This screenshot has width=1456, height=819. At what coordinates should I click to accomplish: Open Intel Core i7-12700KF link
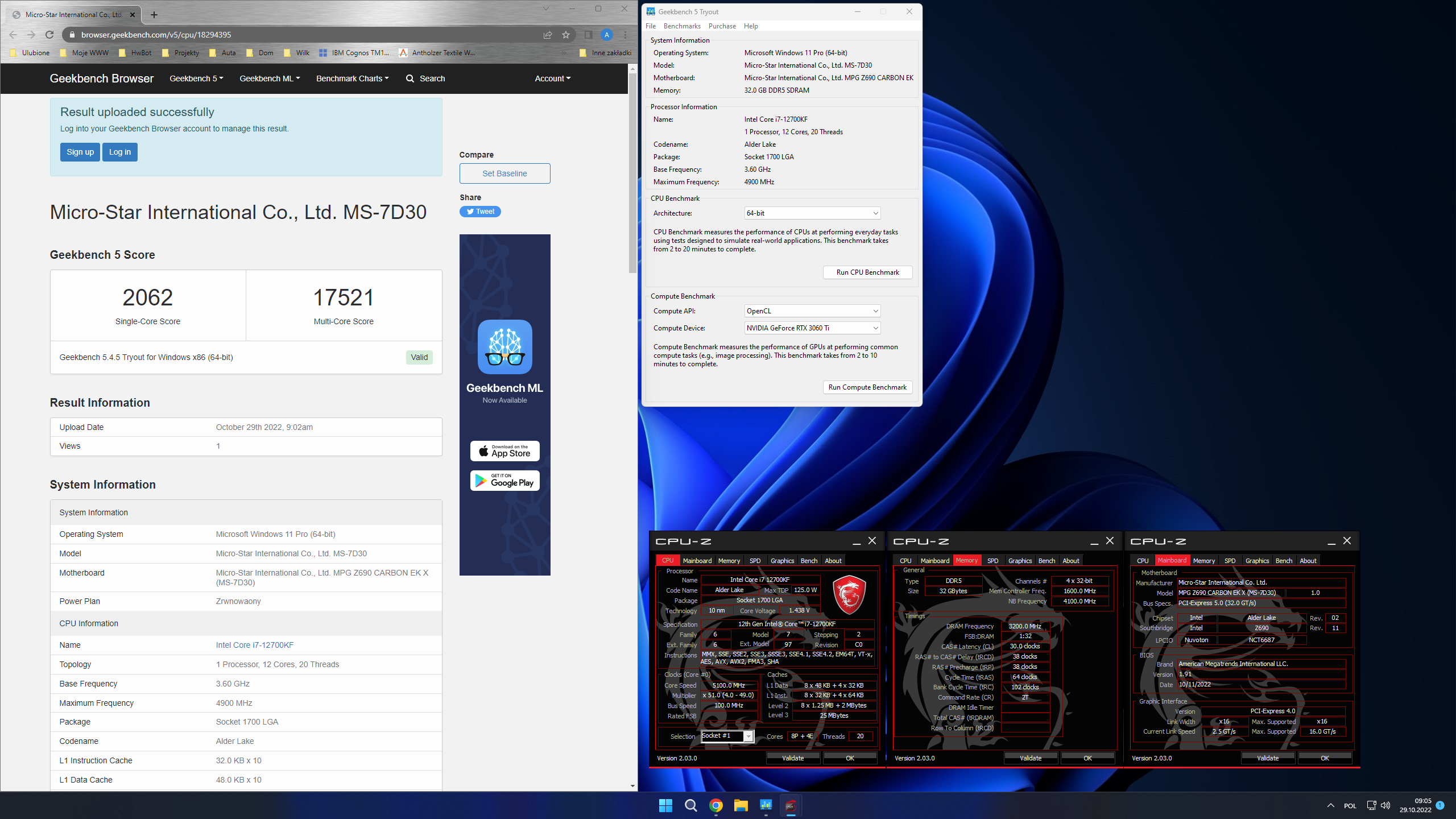(255, 645)
